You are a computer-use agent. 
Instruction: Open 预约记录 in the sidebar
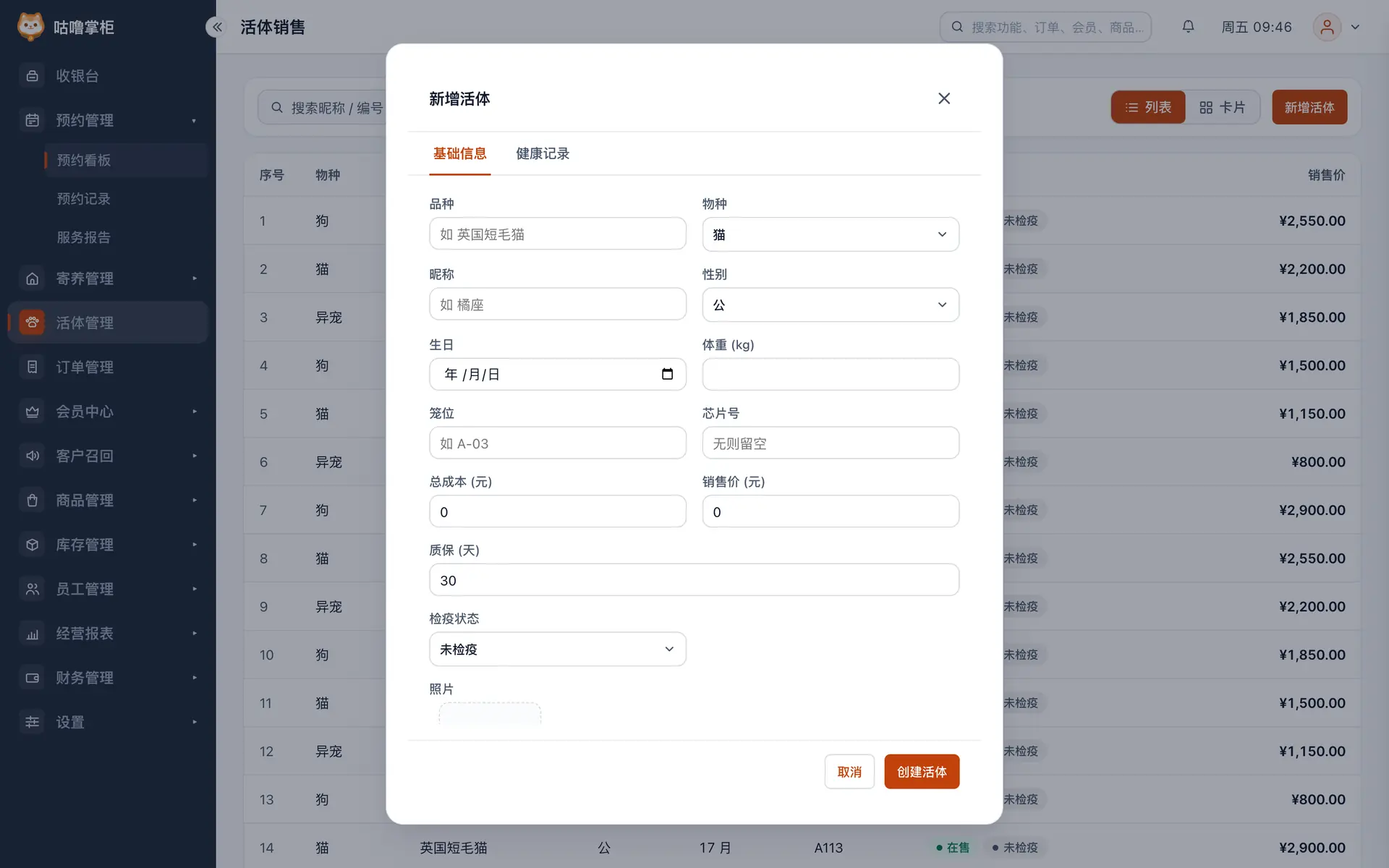(84, 199)
